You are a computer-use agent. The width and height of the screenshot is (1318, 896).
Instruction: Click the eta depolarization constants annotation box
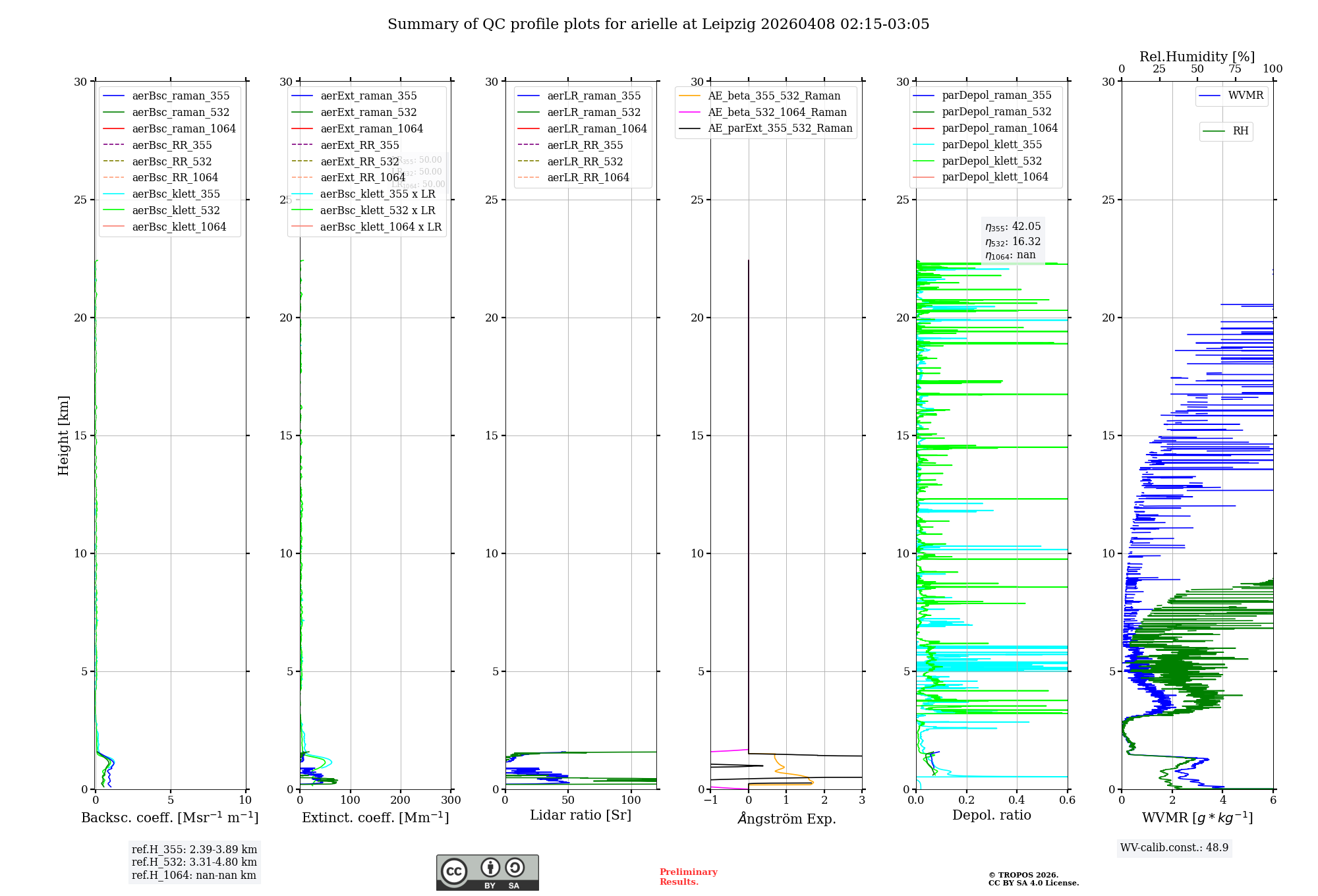[x=1012, y=241]
